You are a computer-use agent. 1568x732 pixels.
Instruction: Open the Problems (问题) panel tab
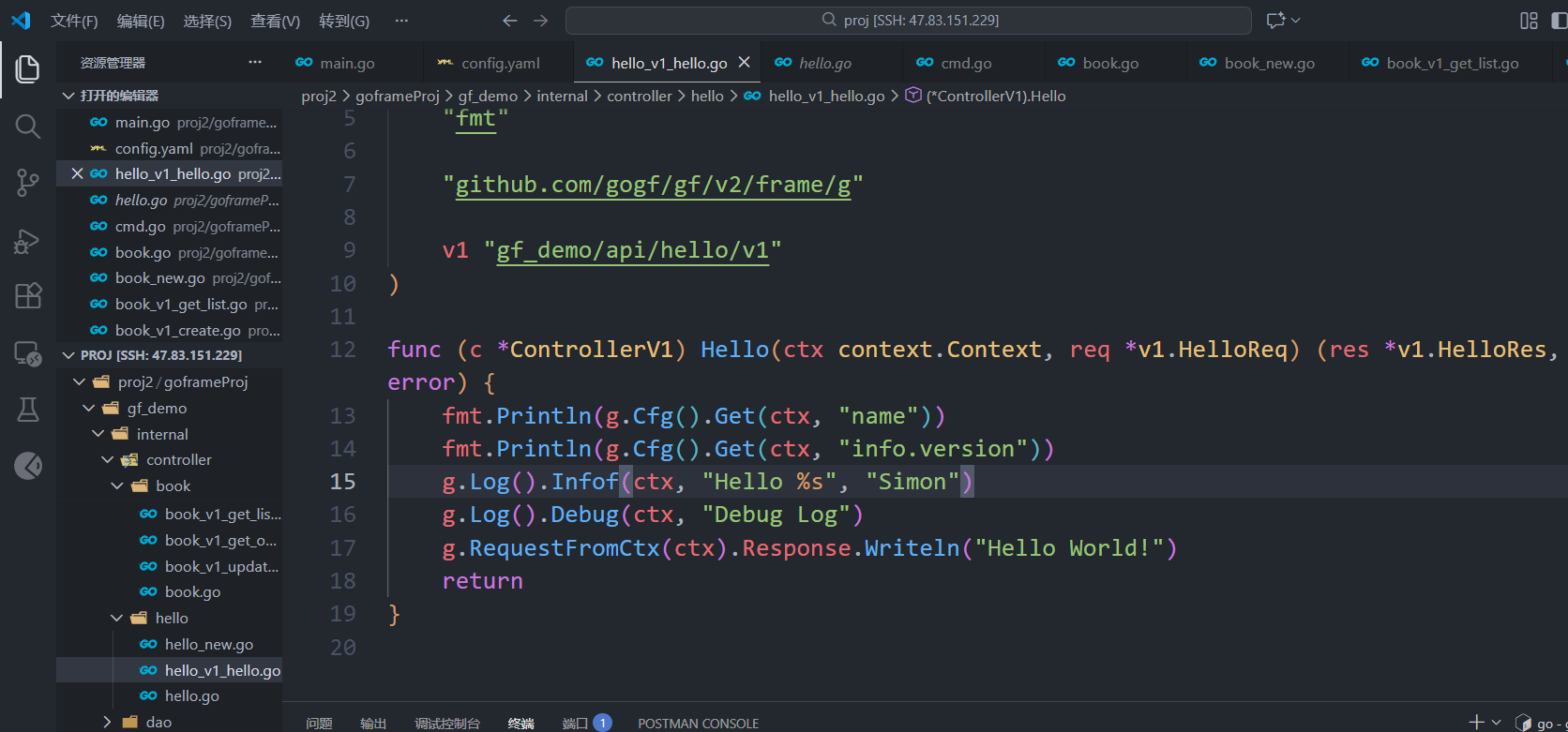pyautogui.click(x=319, y=723)
